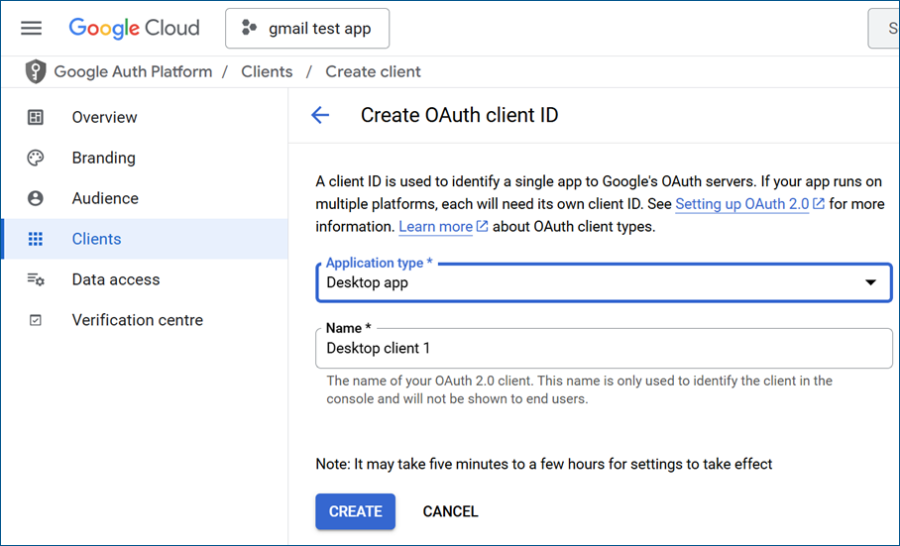
Task: Click the Overview dashboard icon
Action: (36, 117)
